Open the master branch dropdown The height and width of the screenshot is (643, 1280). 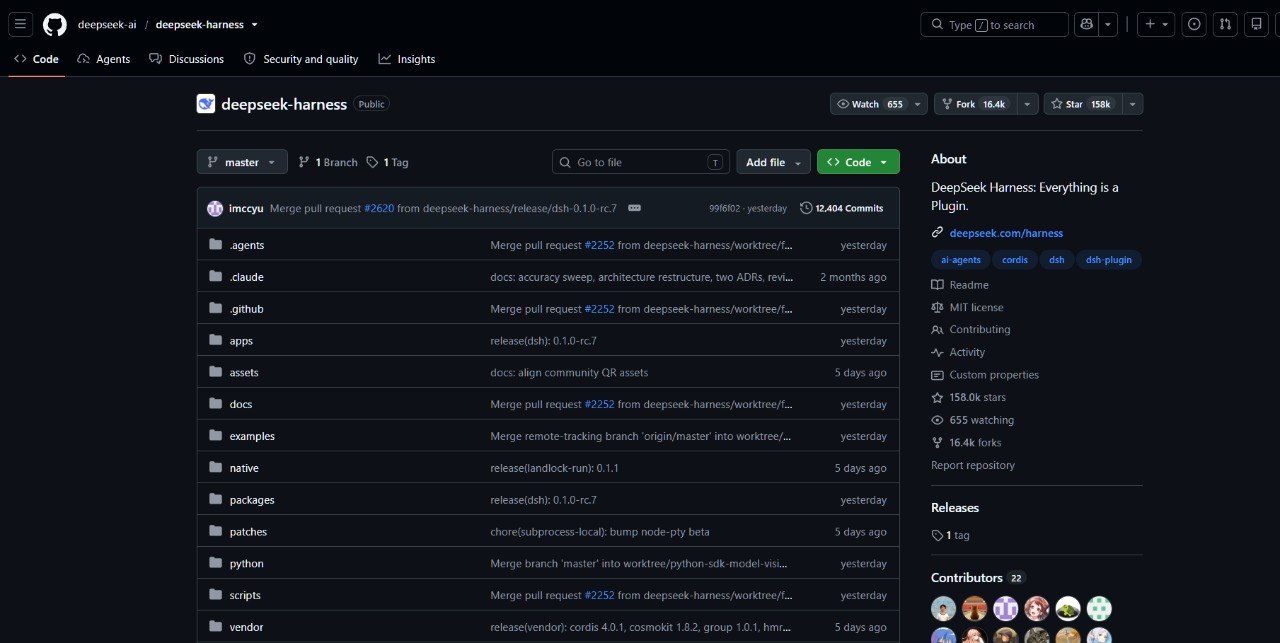point(242,162)
